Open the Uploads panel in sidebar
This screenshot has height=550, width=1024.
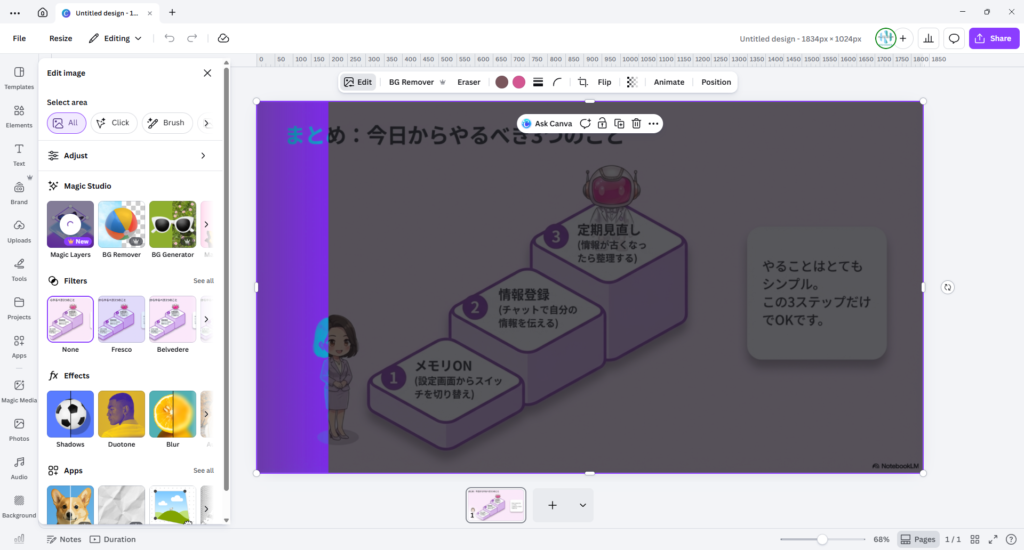click(x=19, y=231)
